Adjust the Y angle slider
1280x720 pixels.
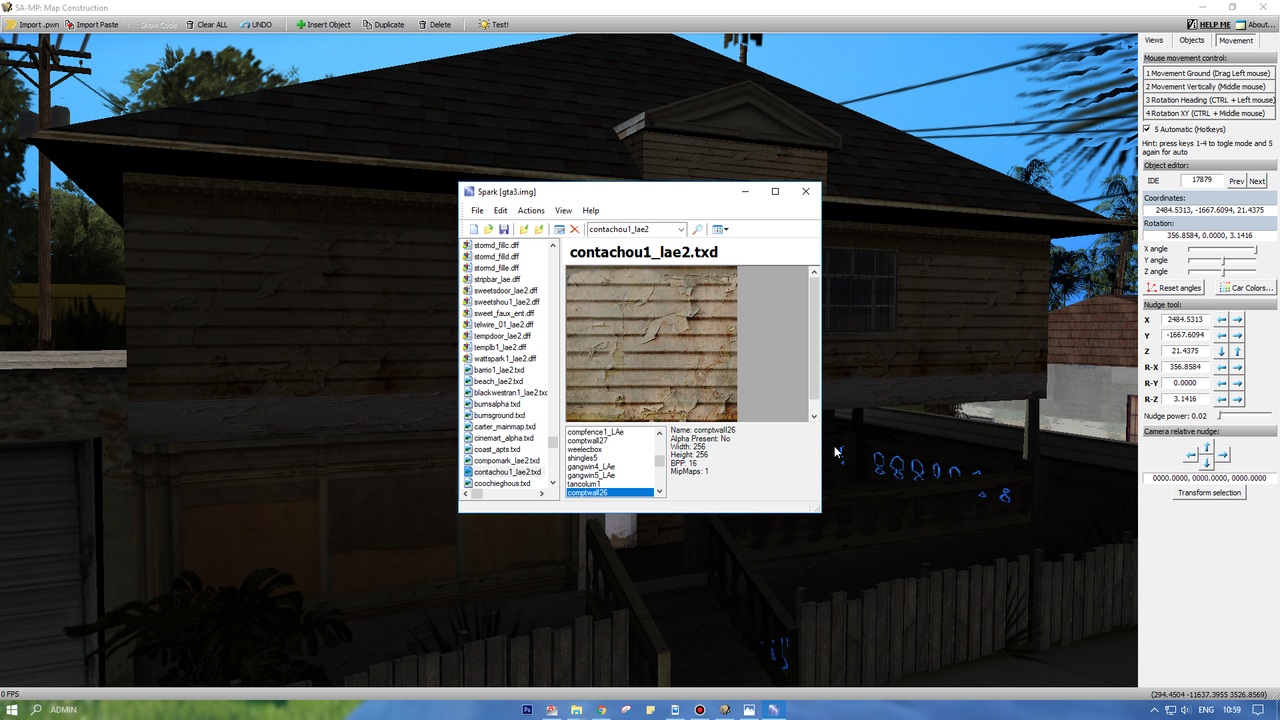point(1222,260)
